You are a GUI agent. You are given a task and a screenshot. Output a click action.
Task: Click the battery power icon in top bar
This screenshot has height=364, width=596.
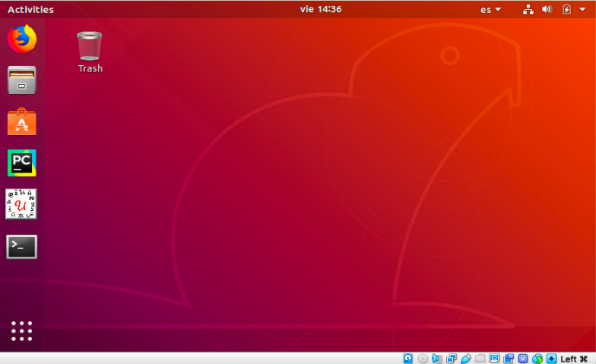tap(567, 9)
